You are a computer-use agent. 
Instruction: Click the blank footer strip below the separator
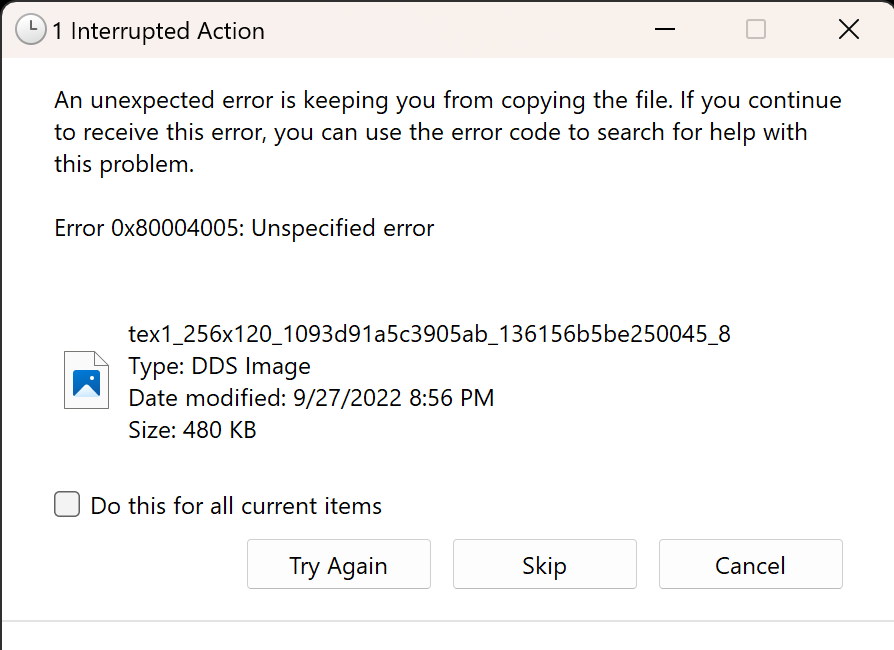(448, 636)
